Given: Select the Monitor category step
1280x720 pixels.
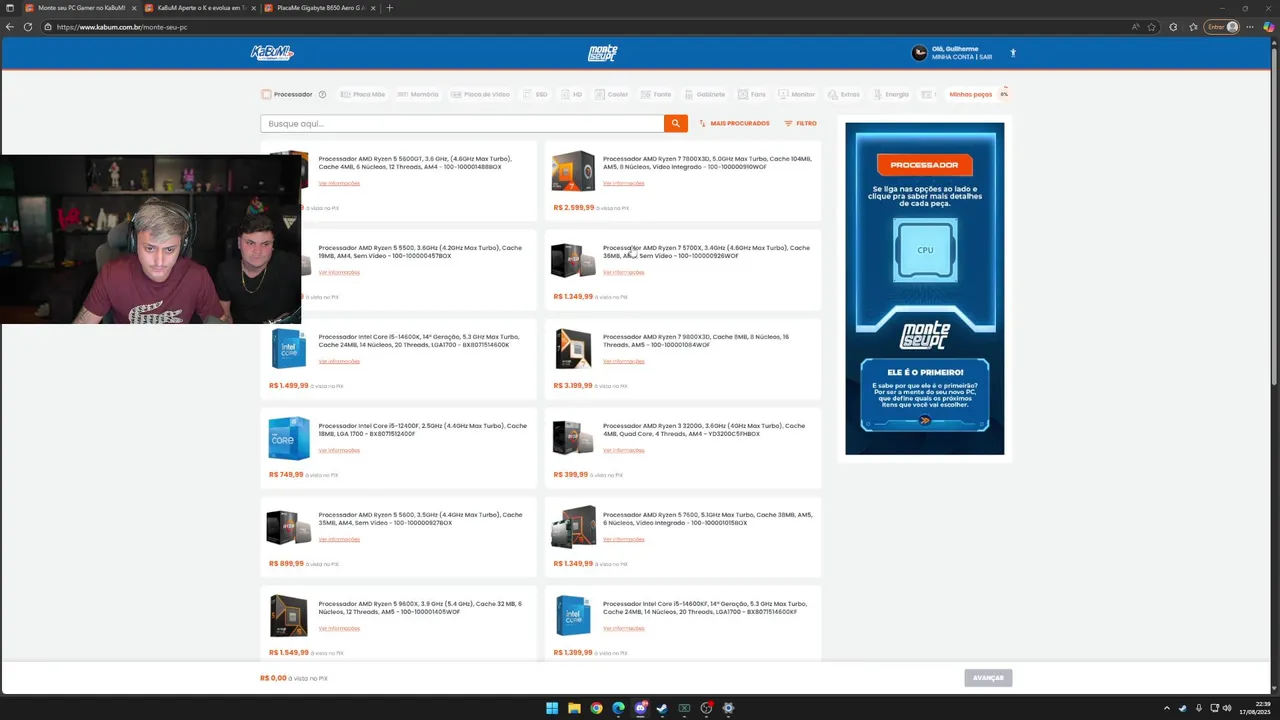Looking at the screenshot, I should point(796,94).
